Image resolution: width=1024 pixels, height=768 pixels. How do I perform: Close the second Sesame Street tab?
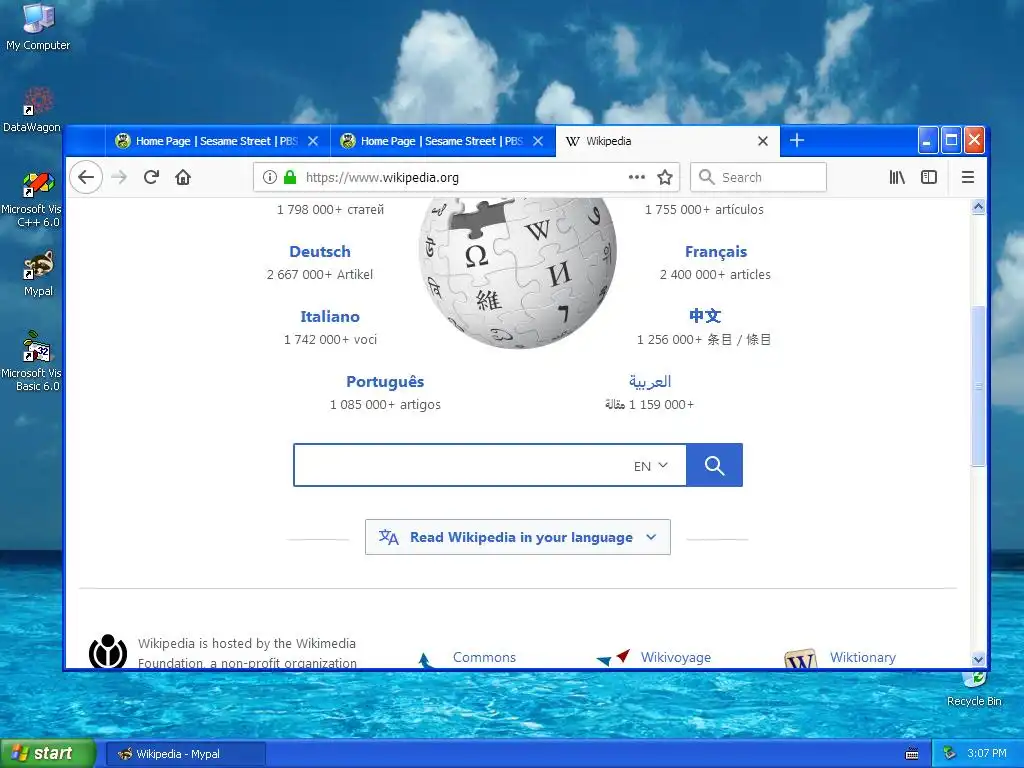pos(538,141)
